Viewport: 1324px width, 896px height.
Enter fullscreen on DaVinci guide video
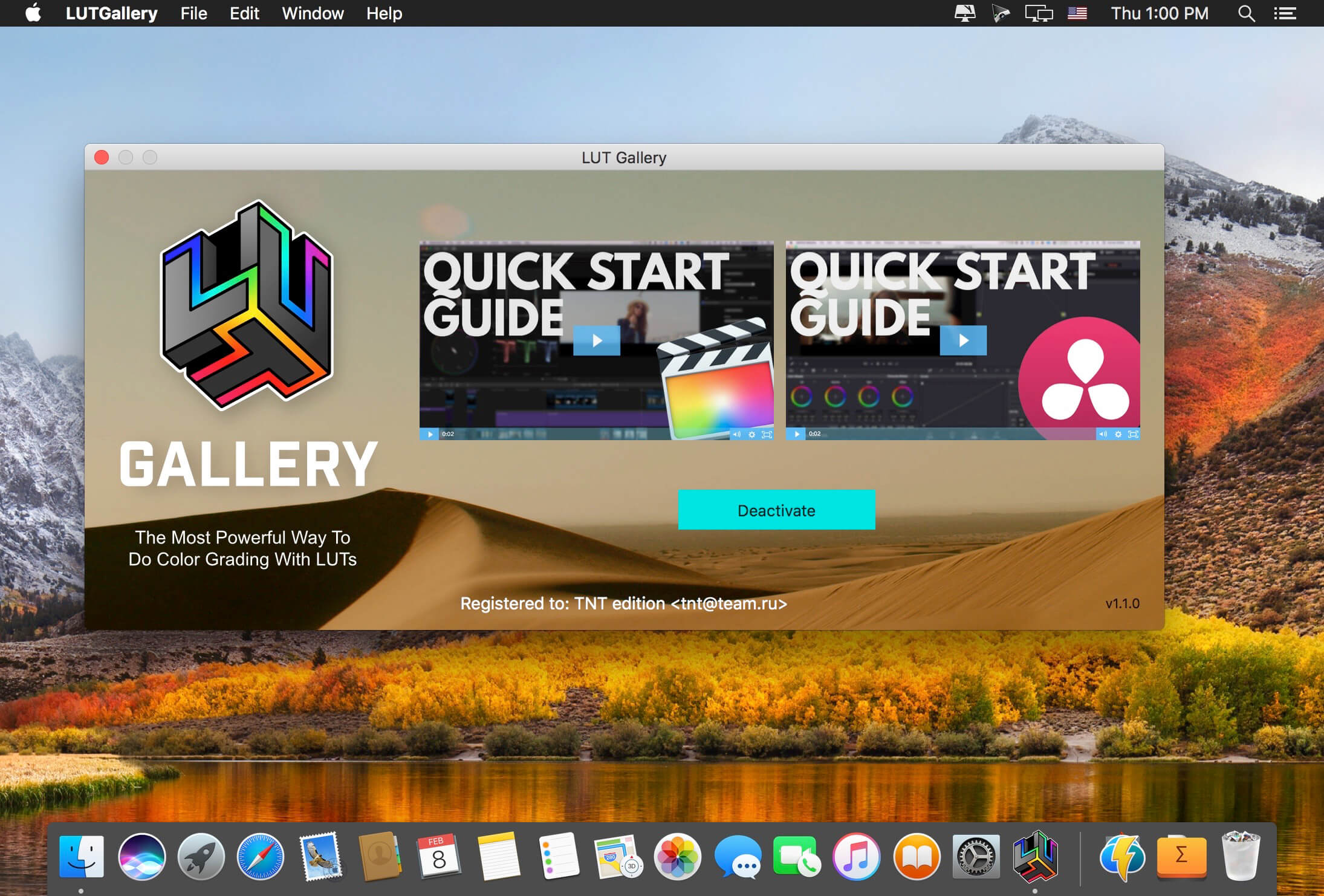1133,434
